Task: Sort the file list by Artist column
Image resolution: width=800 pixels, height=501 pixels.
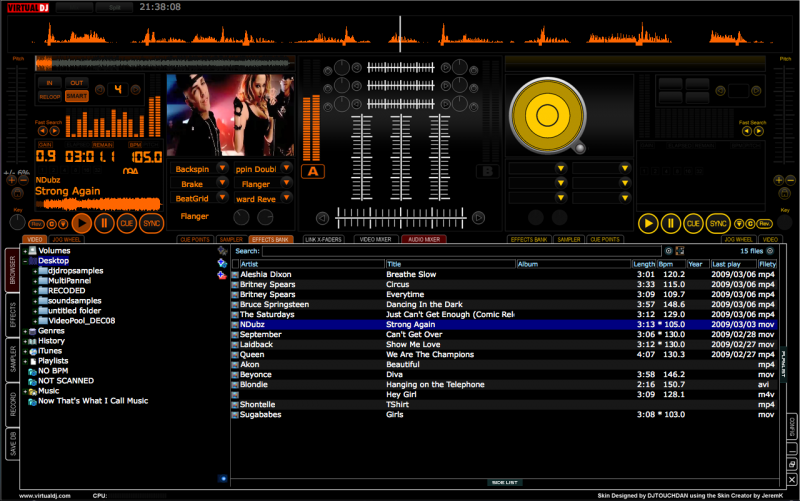Action: tap(312, 264)
